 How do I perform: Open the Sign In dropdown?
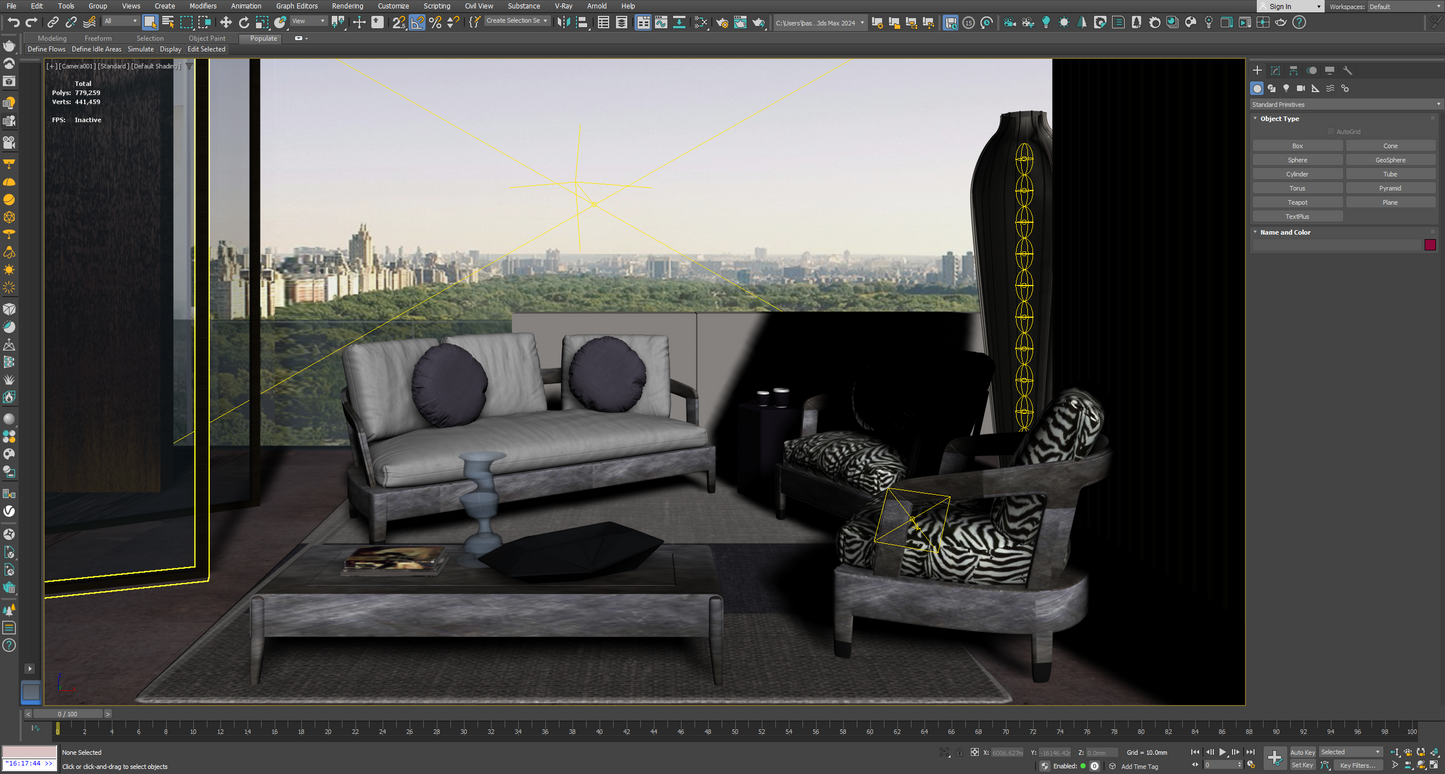[x=1291, y=6]
